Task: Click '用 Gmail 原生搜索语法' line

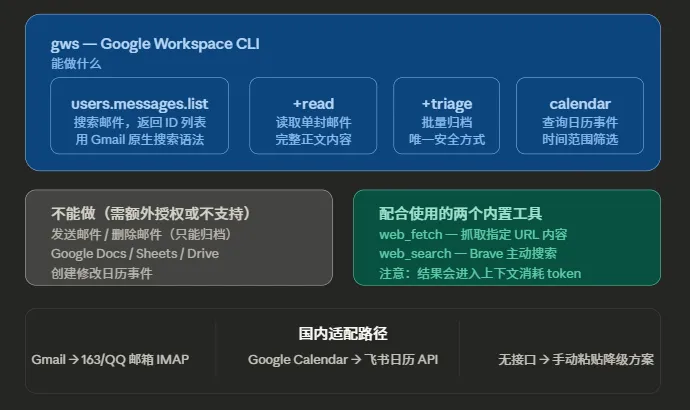Action: [x=139, y=139]
